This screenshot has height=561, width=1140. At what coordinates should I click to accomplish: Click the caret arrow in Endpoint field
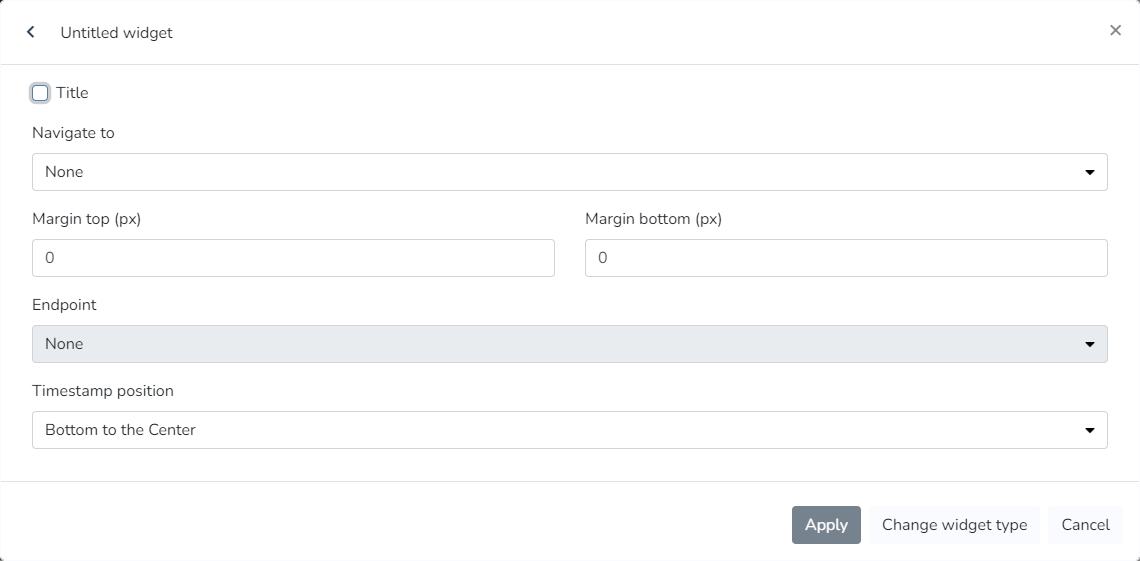pos(1089,344)
